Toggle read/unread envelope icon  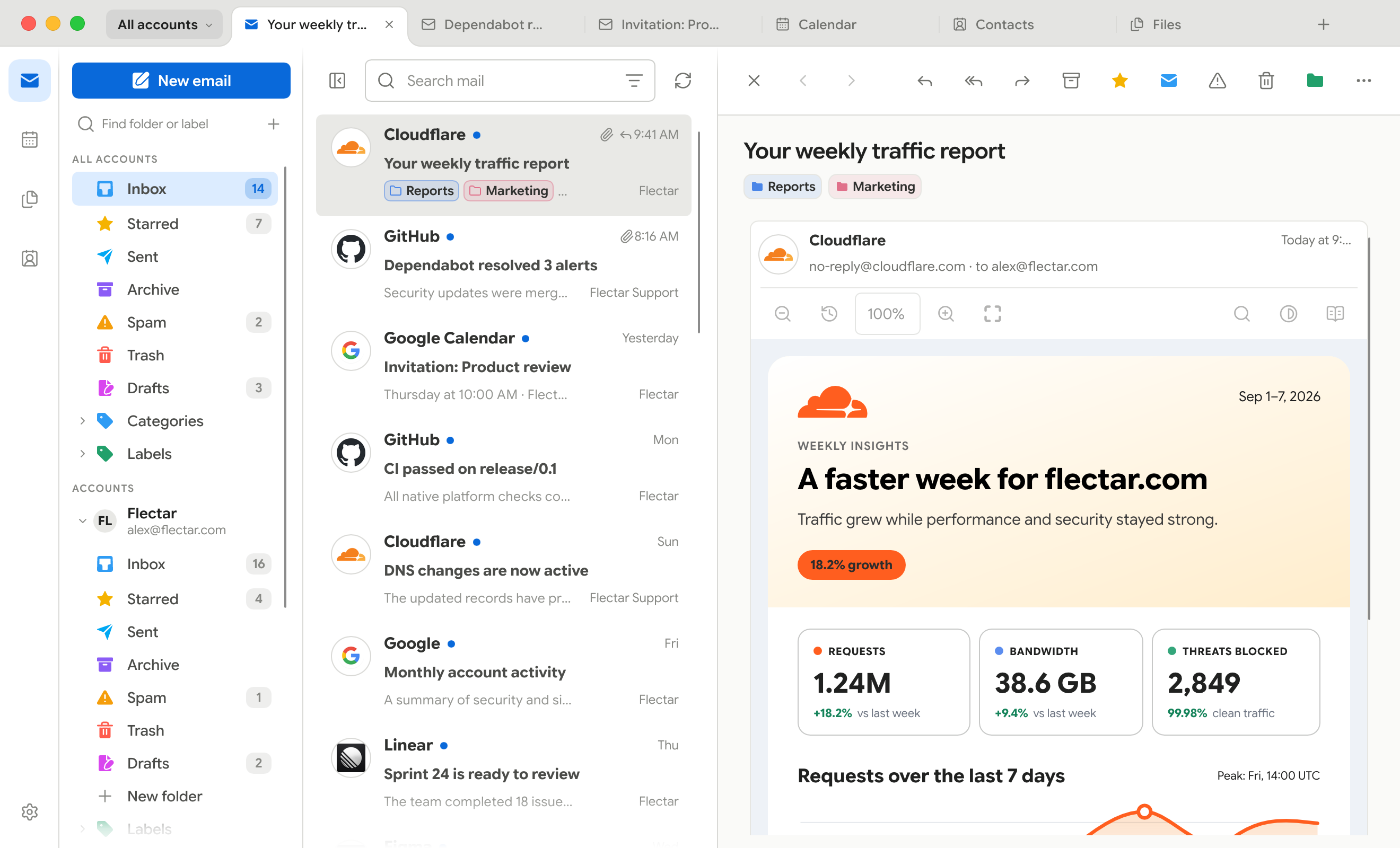(x=1169, y=81)
